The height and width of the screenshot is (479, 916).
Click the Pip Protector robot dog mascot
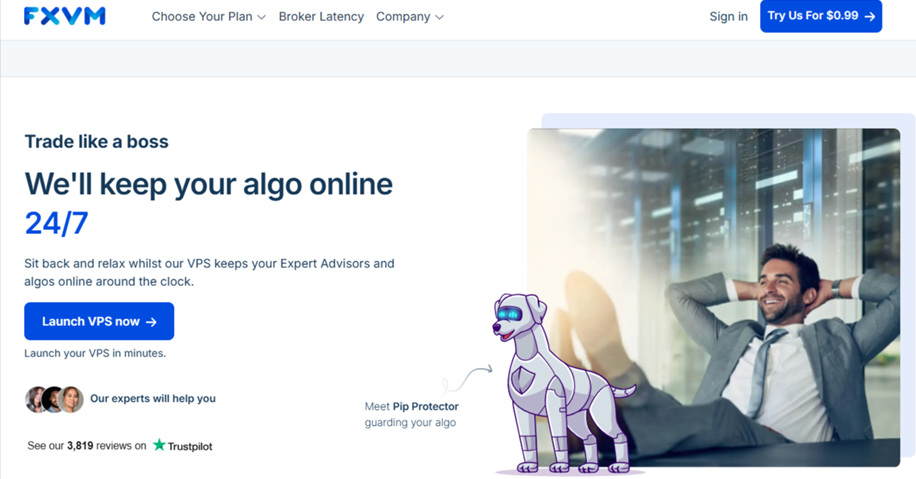(561, 383)
